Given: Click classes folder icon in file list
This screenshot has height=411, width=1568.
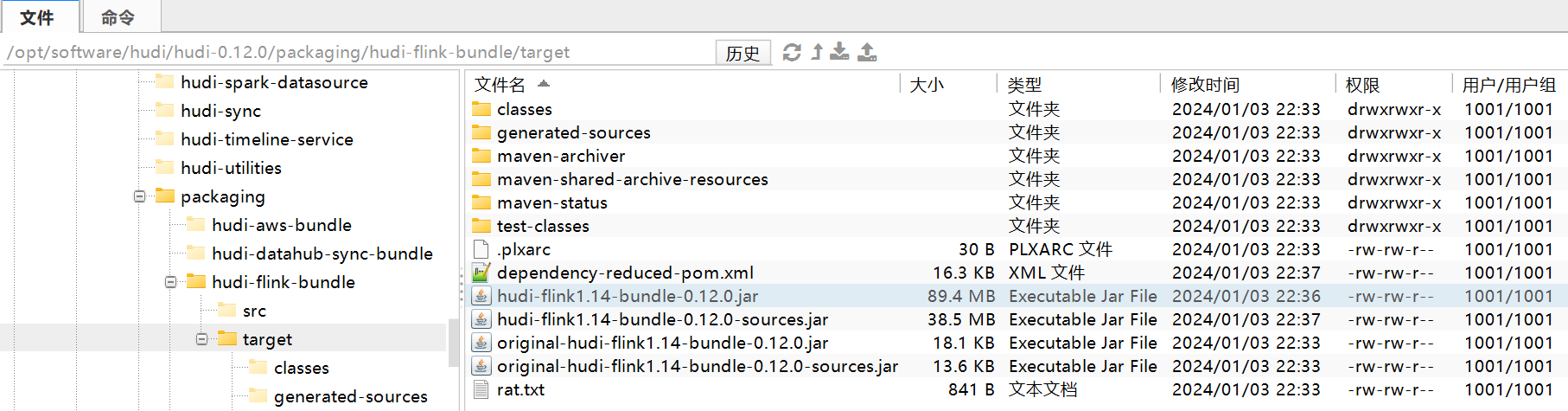Looking at the screenshot, I should pos(481,109).
